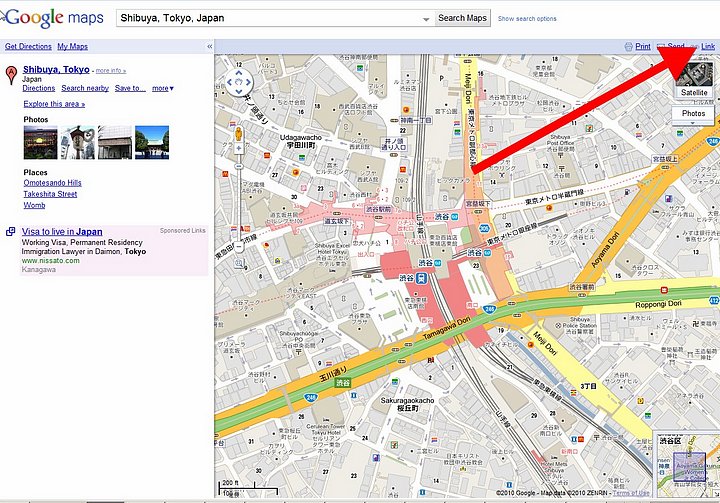Expand the arrow below the Photos button
The width and height of the screenshot is (720, 503).
click(x=693, y=123)
